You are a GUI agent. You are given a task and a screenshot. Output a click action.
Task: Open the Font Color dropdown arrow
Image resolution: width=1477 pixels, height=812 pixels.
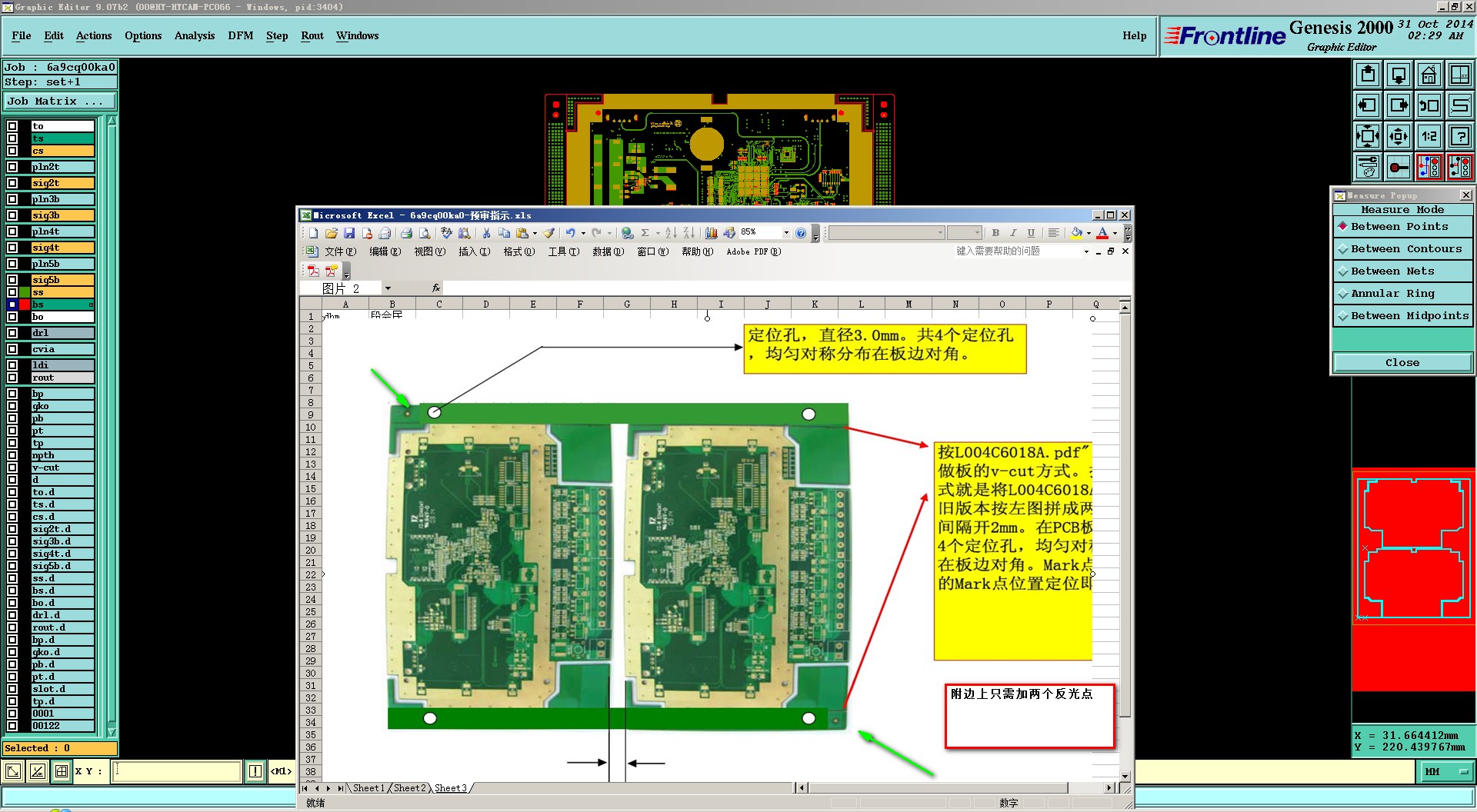point(1115,233)
